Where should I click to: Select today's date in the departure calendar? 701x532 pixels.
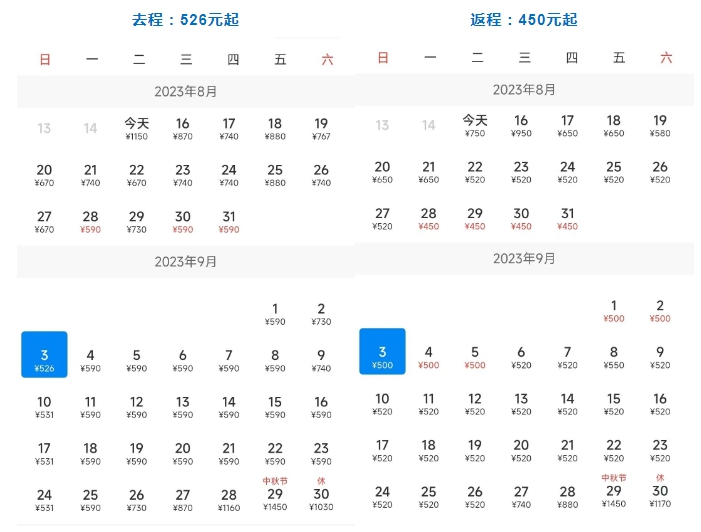point(137,129)
